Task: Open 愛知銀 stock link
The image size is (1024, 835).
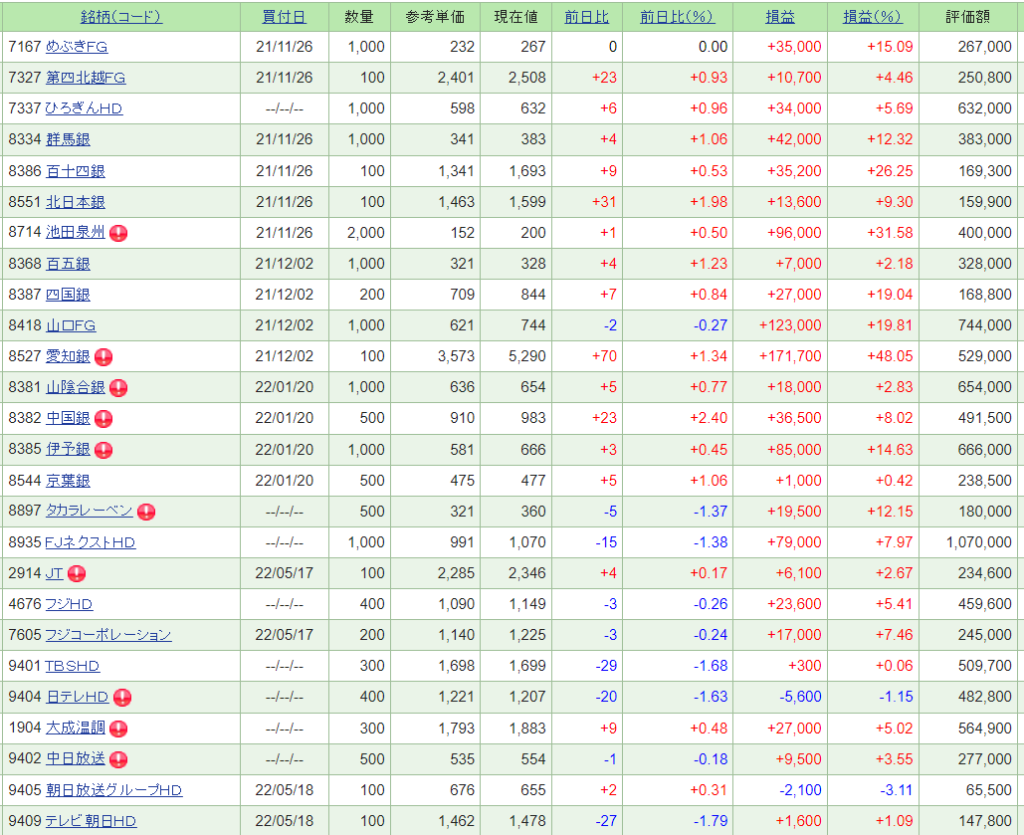Action: point(68,356)
